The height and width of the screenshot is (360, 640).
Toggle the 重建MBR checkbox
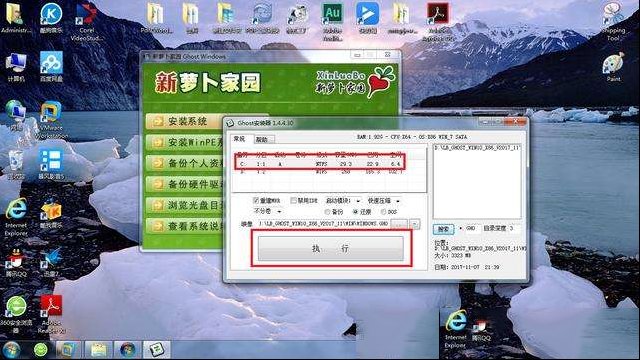256,200
